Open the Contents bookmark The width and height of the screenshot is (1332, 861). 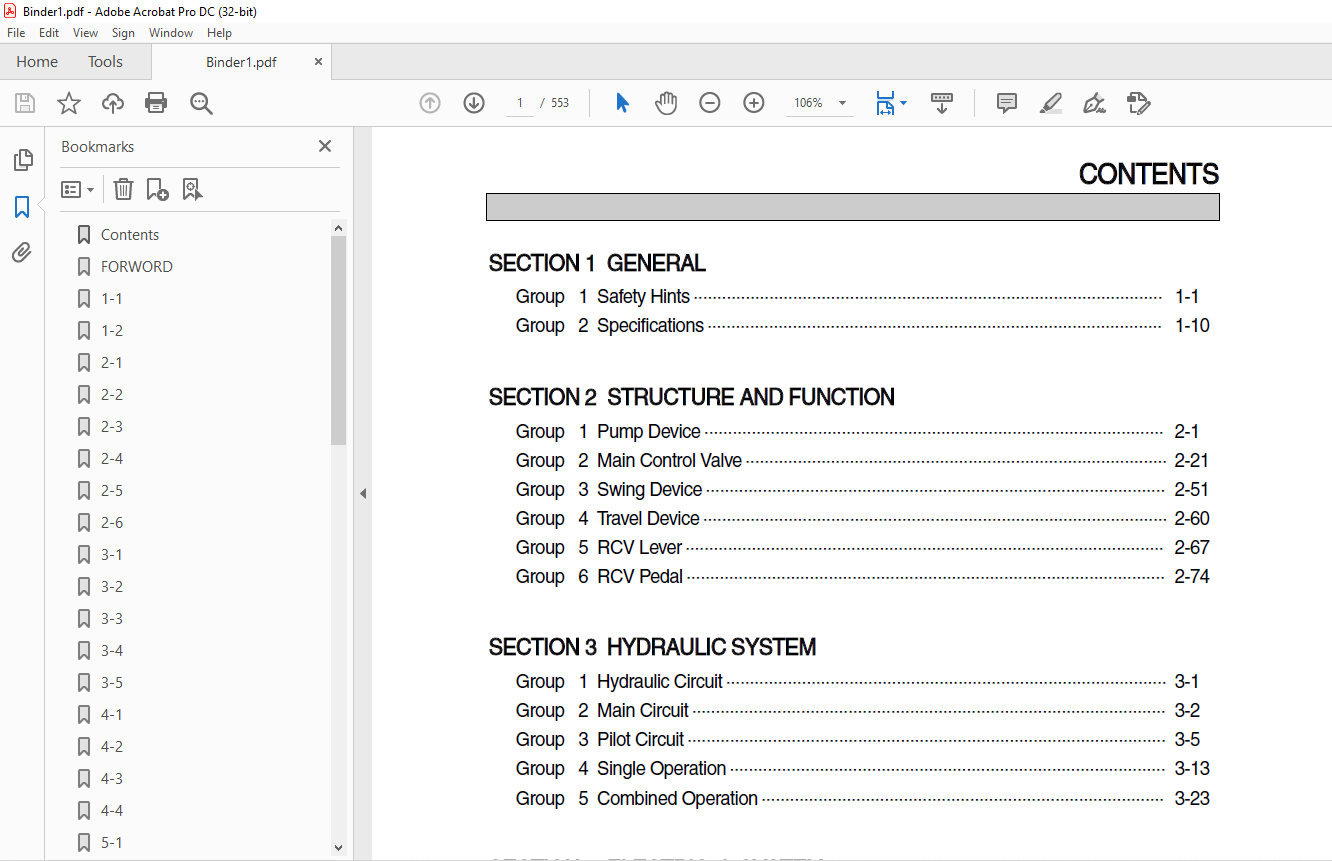click(130, 235)
